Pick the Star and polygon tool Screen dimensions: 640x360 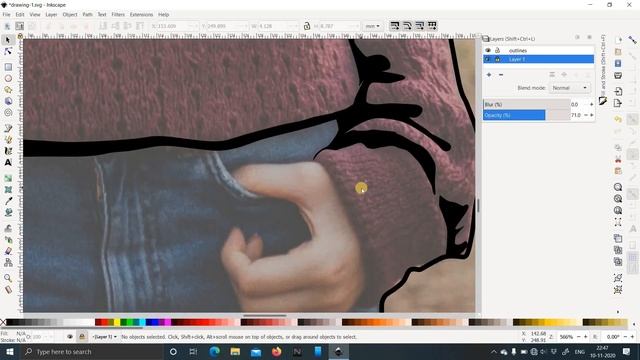coord(8,89)
